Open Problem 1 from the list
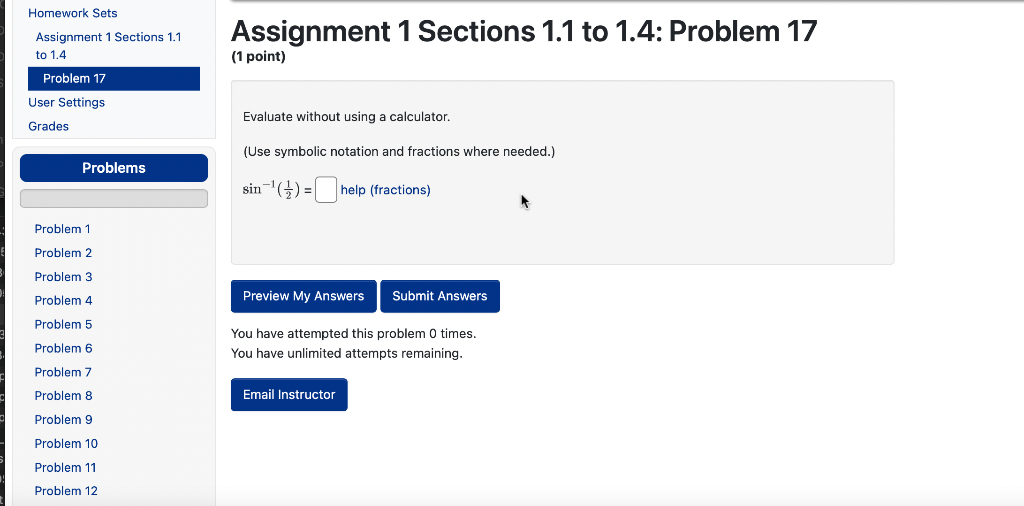Viewport: 1024px width, 506px height. point(63,229)
